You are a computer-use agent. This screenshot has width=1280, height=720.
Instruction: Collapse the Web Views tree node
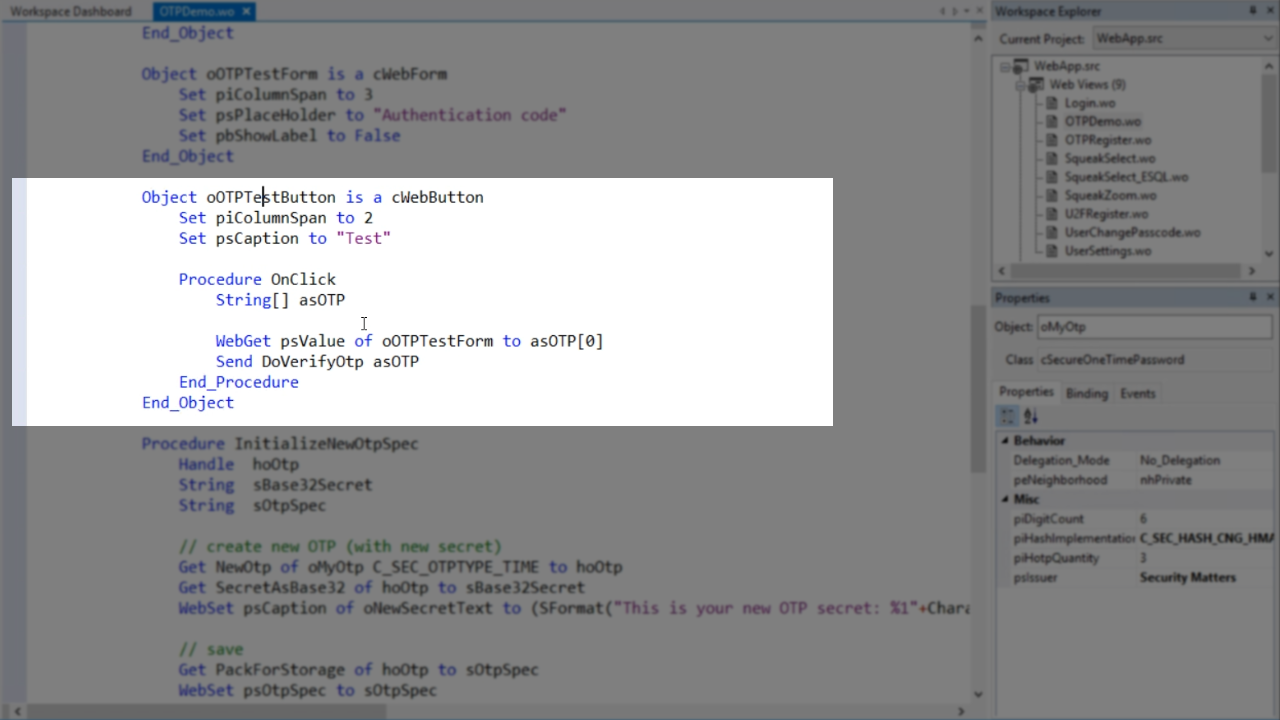[1020, 85]
